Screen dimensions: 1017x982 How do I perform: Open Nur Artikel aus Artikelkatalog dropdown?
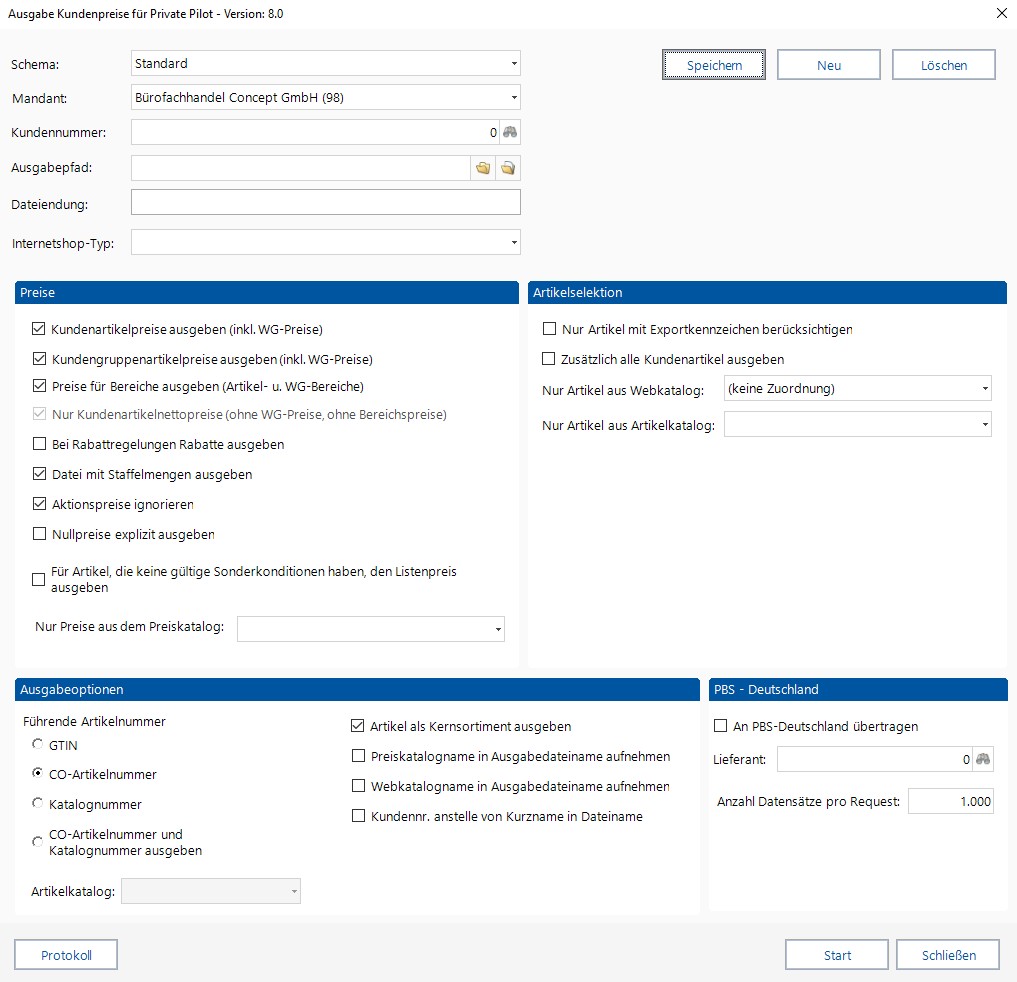(x=857, y=424)
